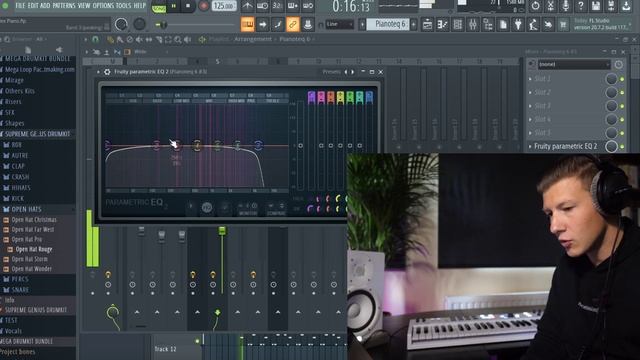640x360 pixels.
Task: Click the save project floppy icon
Action: 596,6
